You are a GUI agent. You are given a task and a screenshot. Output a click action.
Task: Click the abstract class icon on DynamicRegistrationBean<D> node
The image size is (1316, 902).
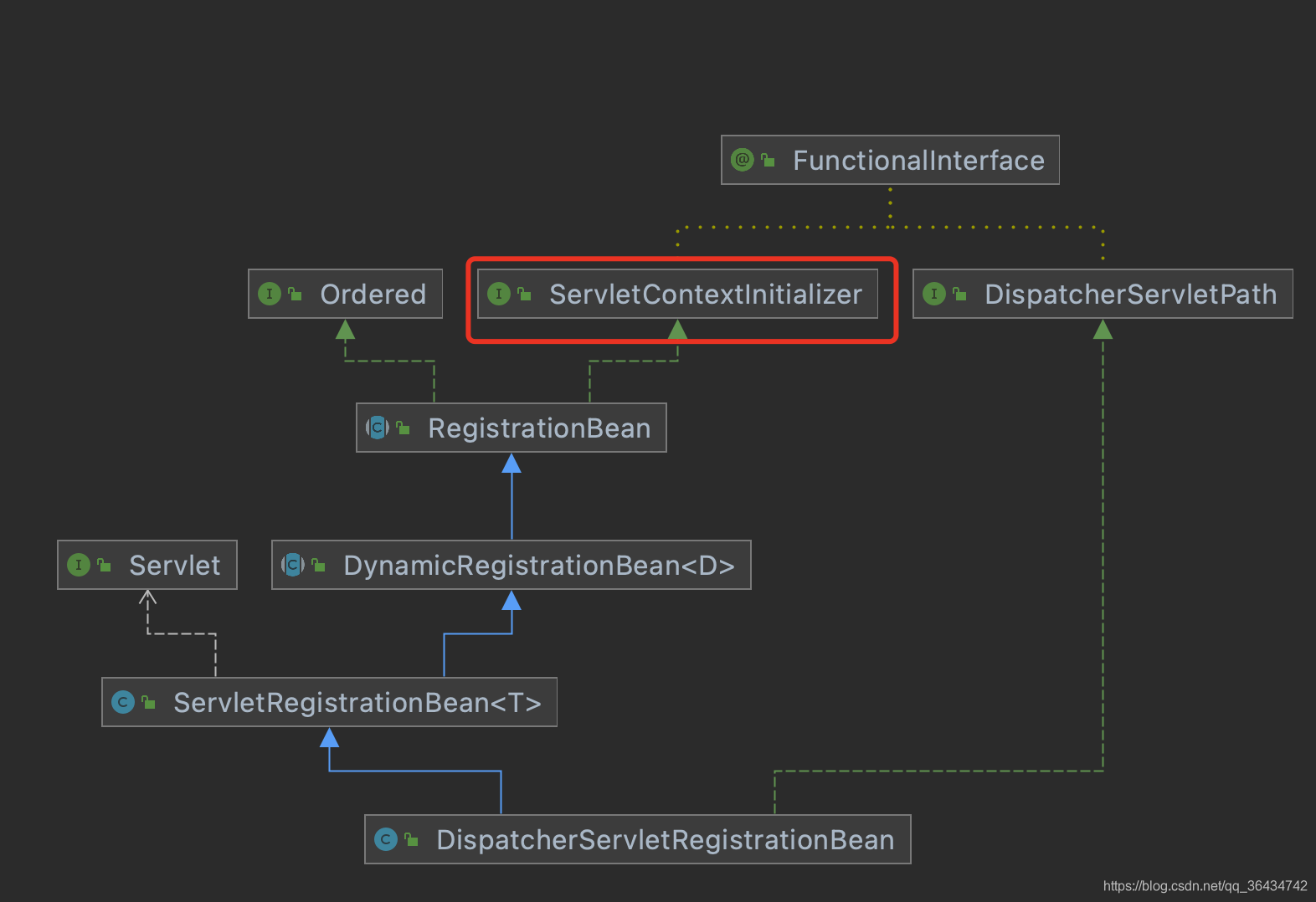click(293, 565)
